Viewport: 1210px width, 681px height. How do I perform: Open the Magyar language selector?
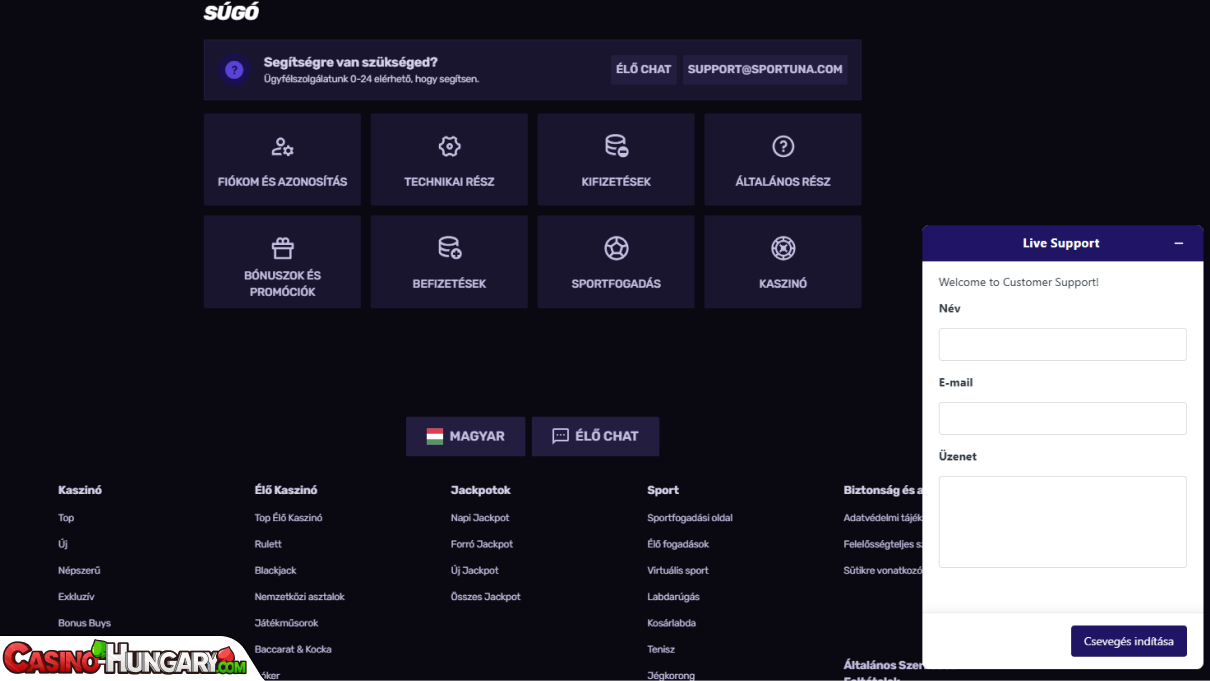coord(465,436)
